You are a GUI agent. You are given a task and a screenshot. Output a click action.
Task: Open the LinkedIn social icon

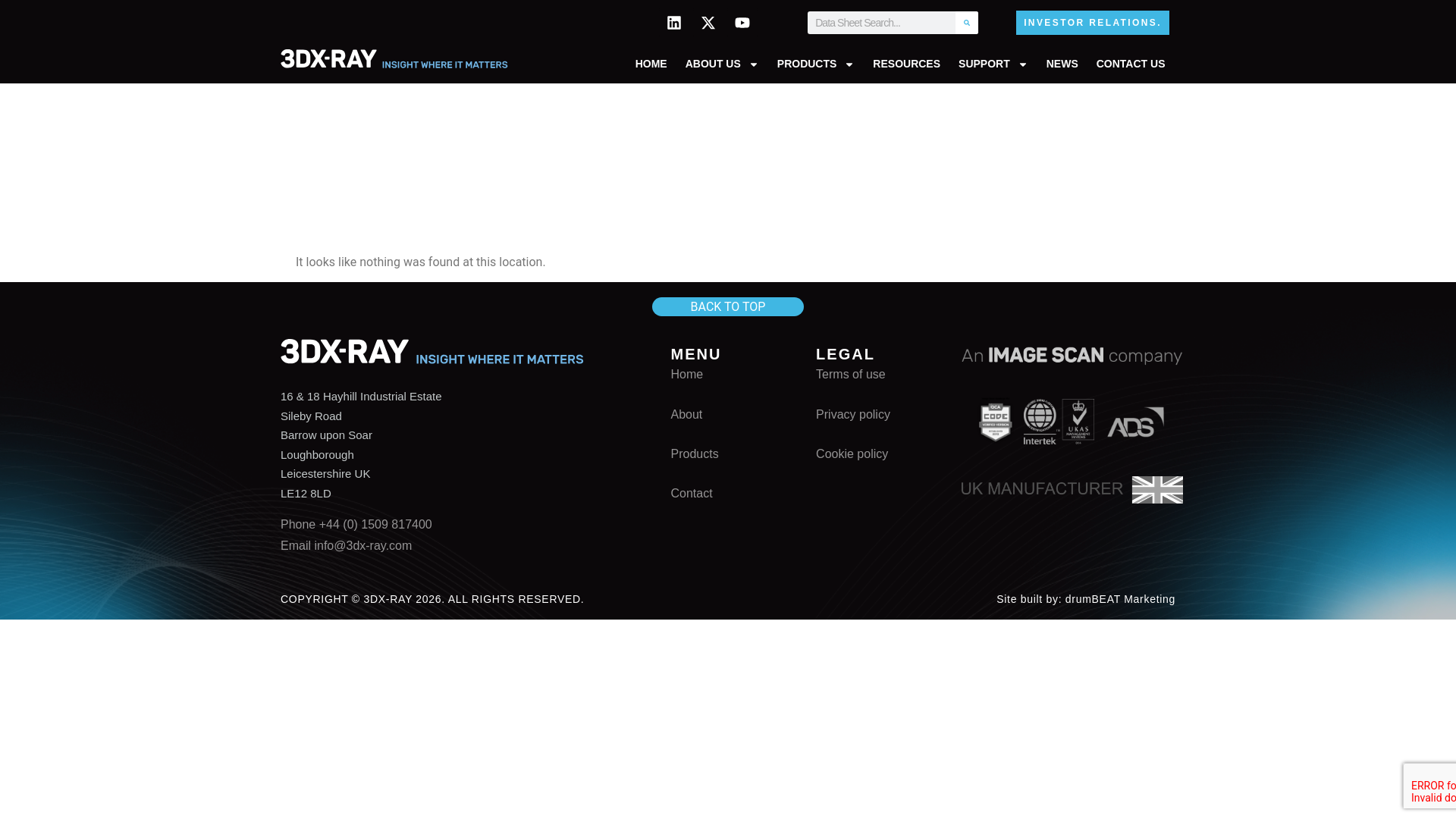(x=674, y=23)
